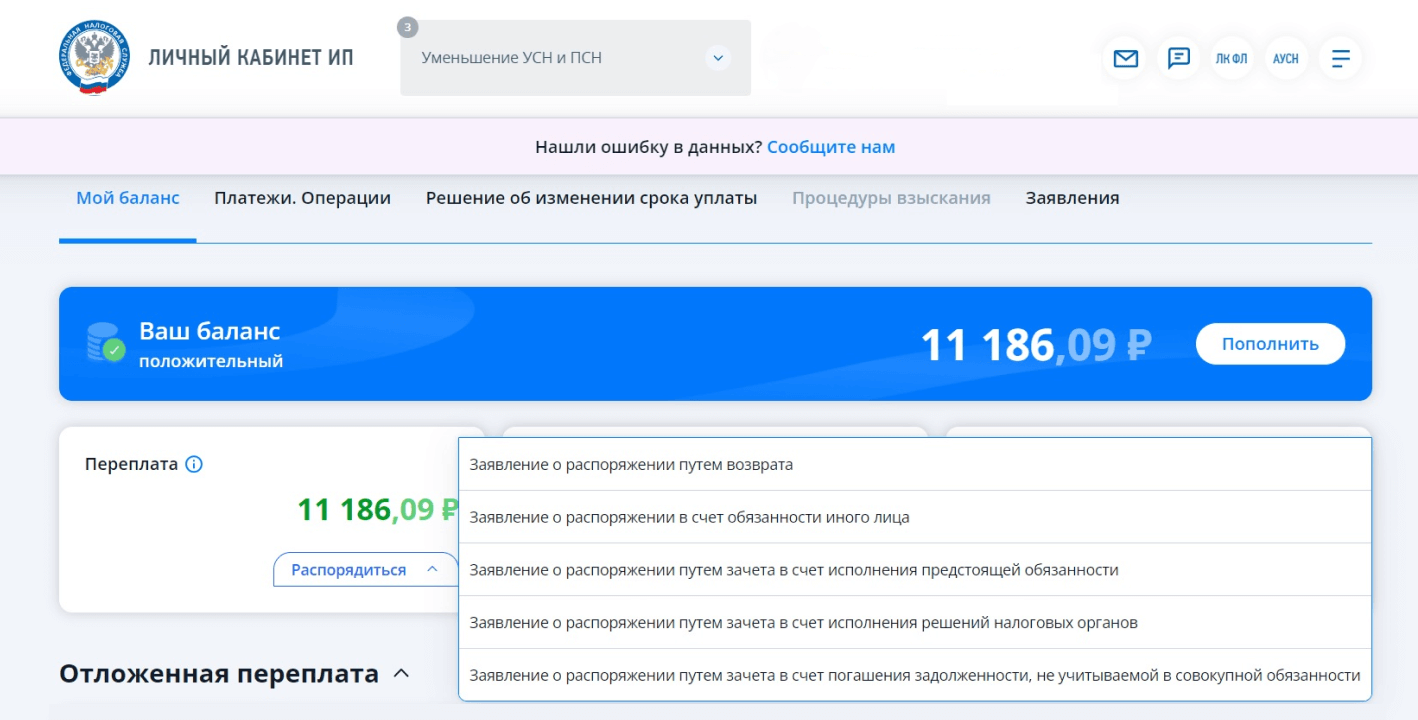Click info icon next to Переплата

click(194, 464)
